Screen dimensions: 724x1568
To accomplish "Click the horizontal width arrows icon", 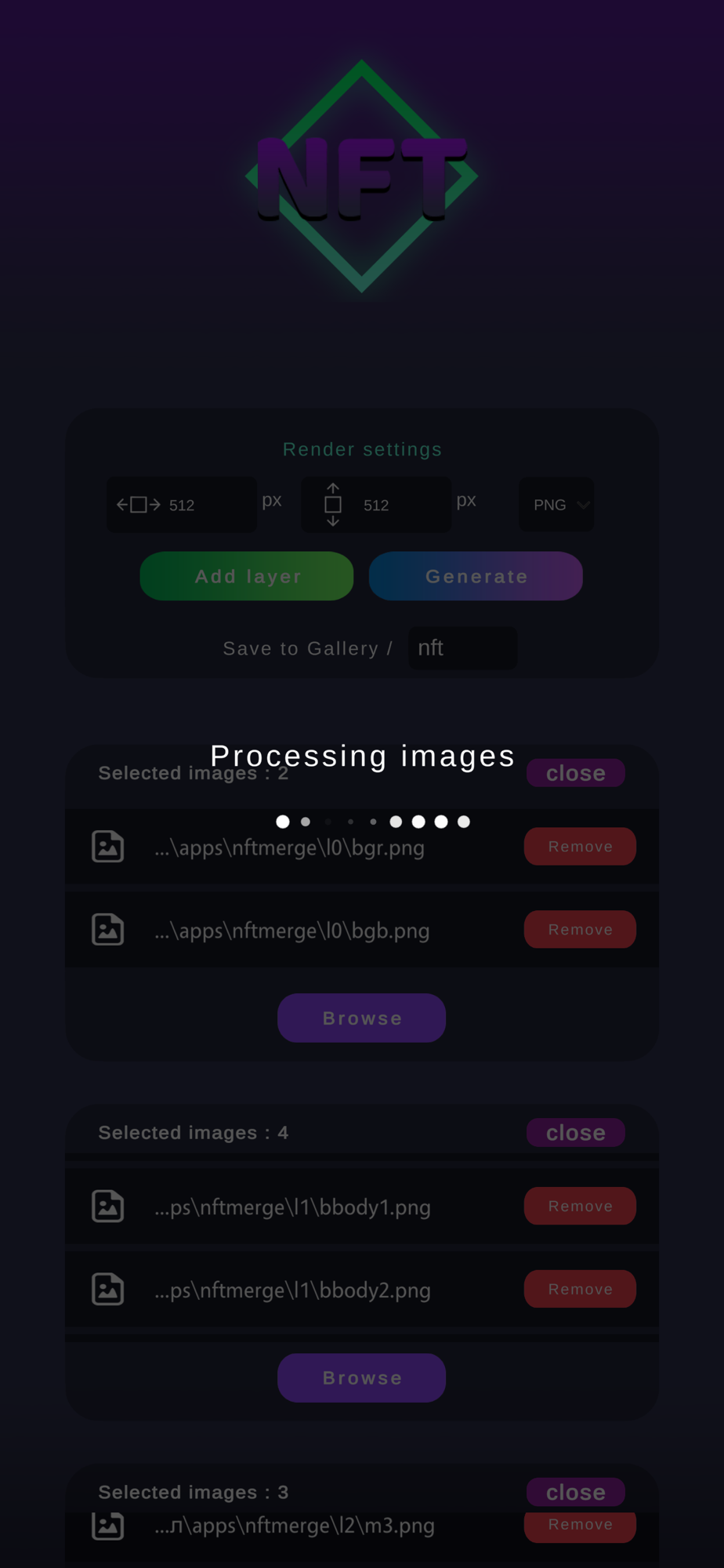I will (139, 505).
